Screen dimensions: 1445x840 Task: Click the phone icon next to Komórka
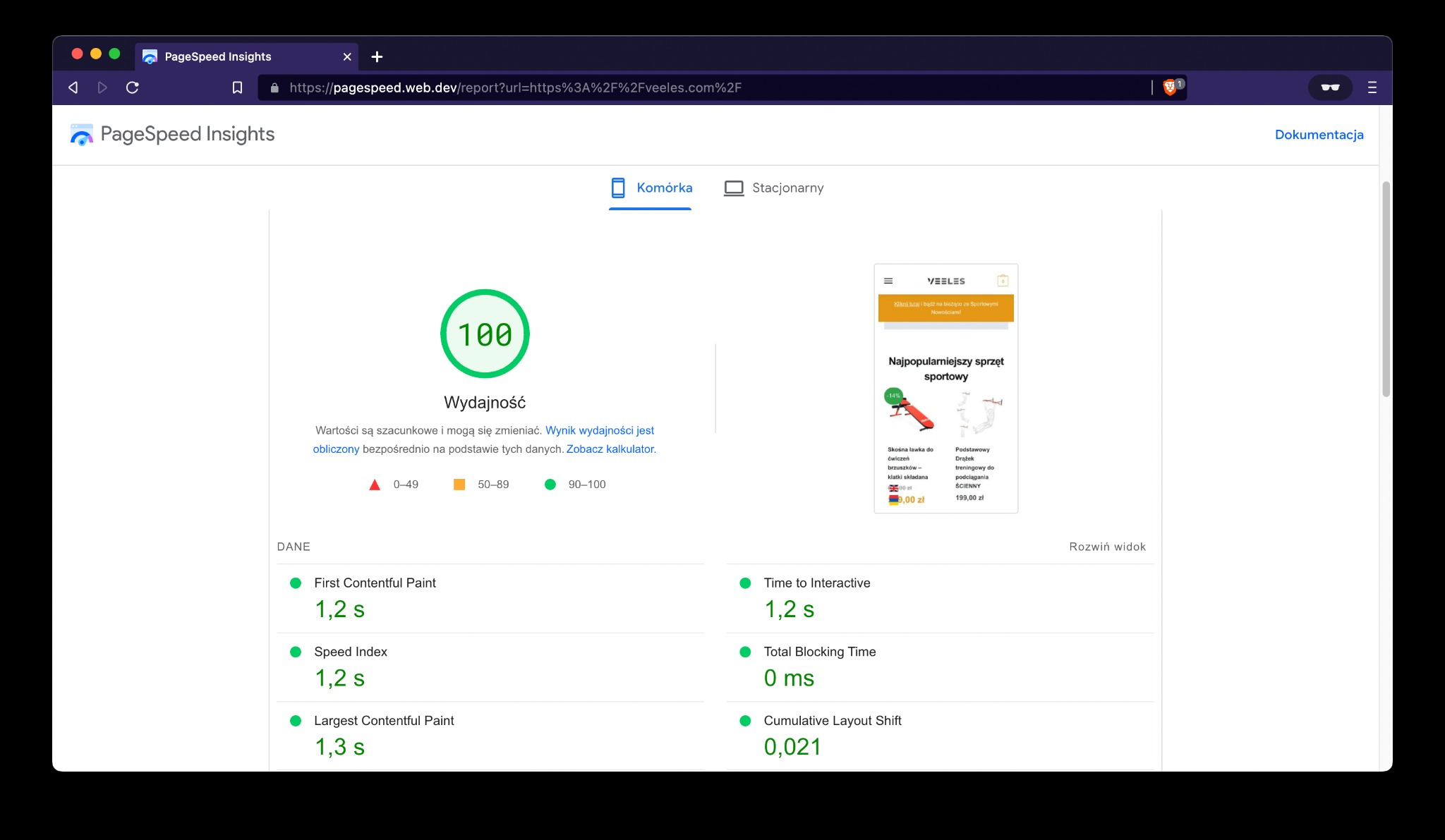click(619, 188)
